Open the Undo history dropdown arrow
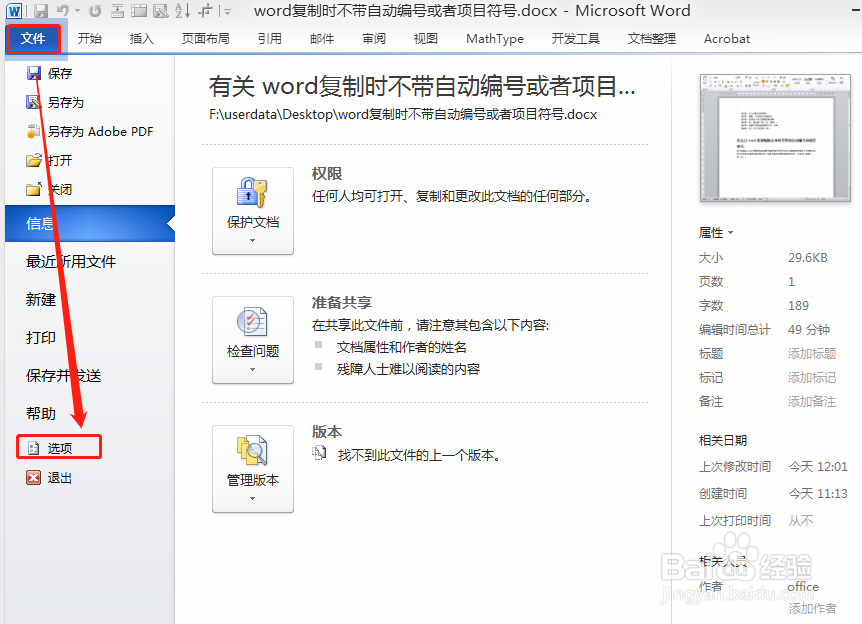862x624 pixels. tap(78, 10)
